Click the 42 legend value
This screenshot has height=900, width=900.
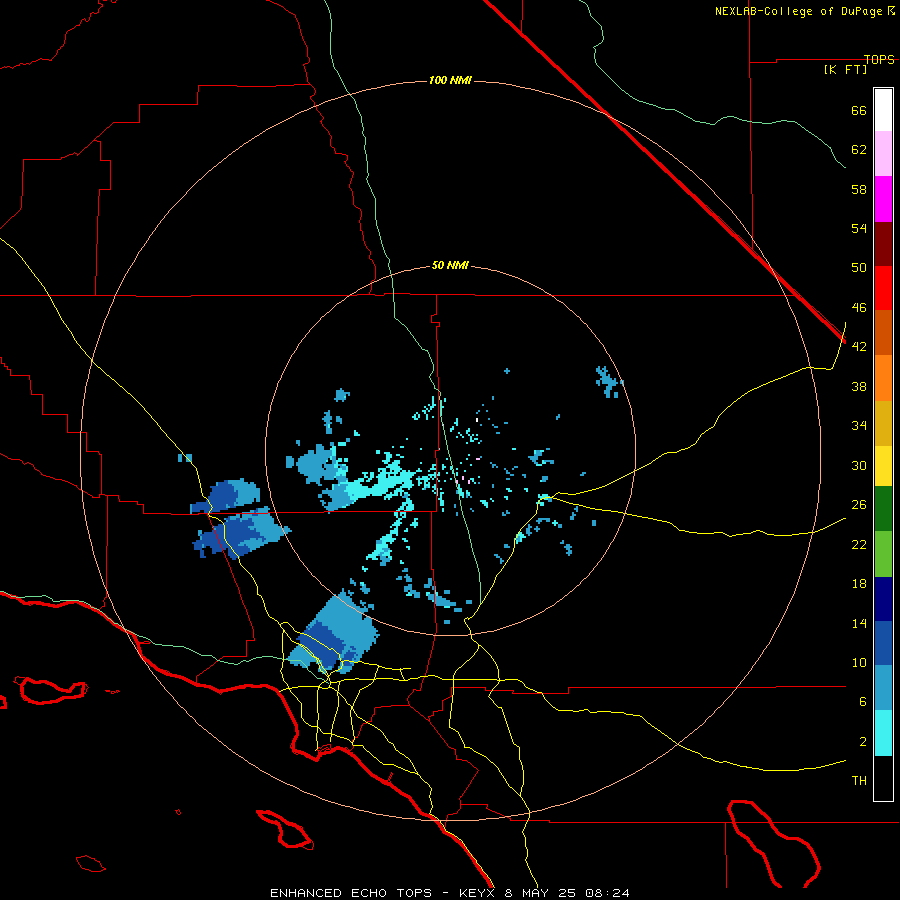859,346
